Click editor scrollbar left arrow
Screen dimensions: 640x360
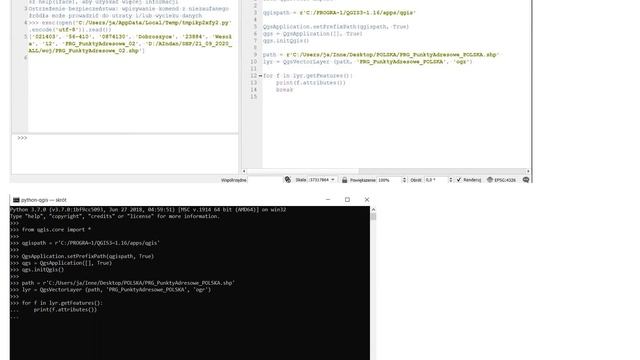(244, 171)
